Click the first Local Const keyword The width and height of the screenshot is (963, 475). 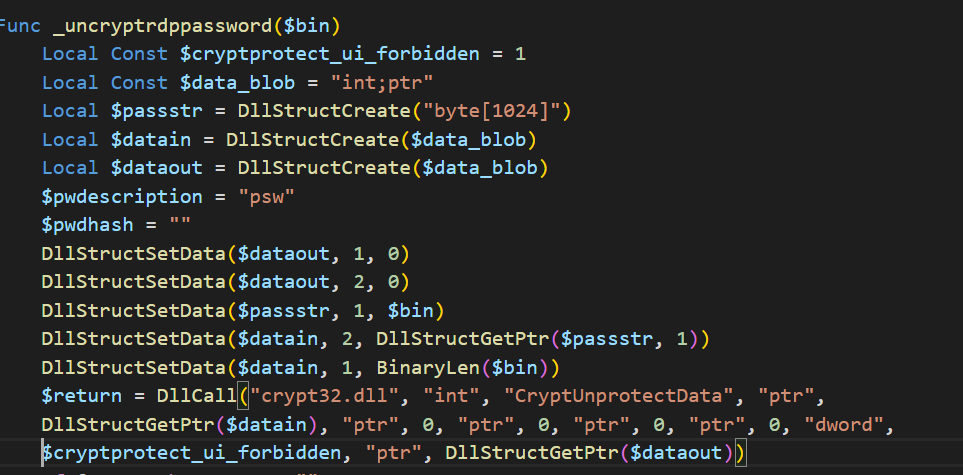(x=105, y=54)
